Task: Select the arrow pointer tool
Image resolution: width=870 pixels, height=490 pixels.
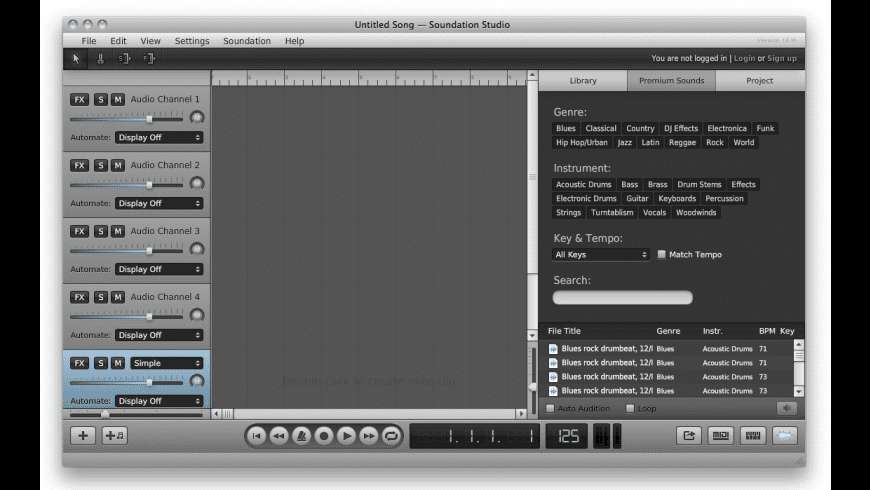Action: pos(77,59)
